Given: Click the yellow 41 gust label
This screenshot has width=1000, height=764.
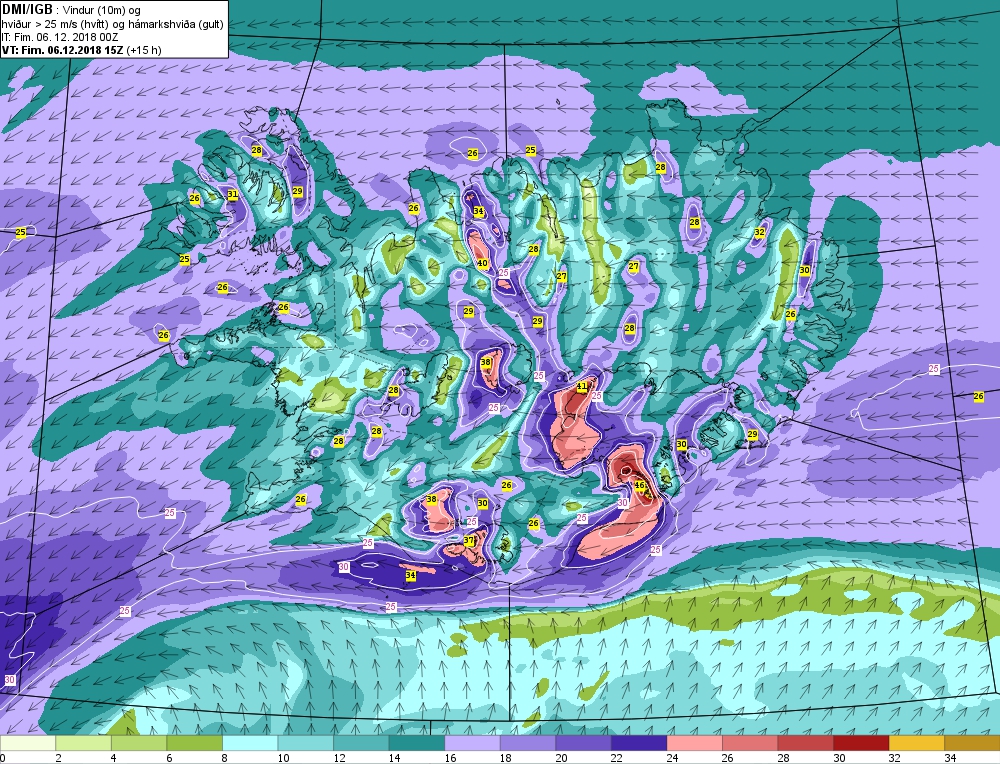Looking at the screenshot, I should coord(582,386).
